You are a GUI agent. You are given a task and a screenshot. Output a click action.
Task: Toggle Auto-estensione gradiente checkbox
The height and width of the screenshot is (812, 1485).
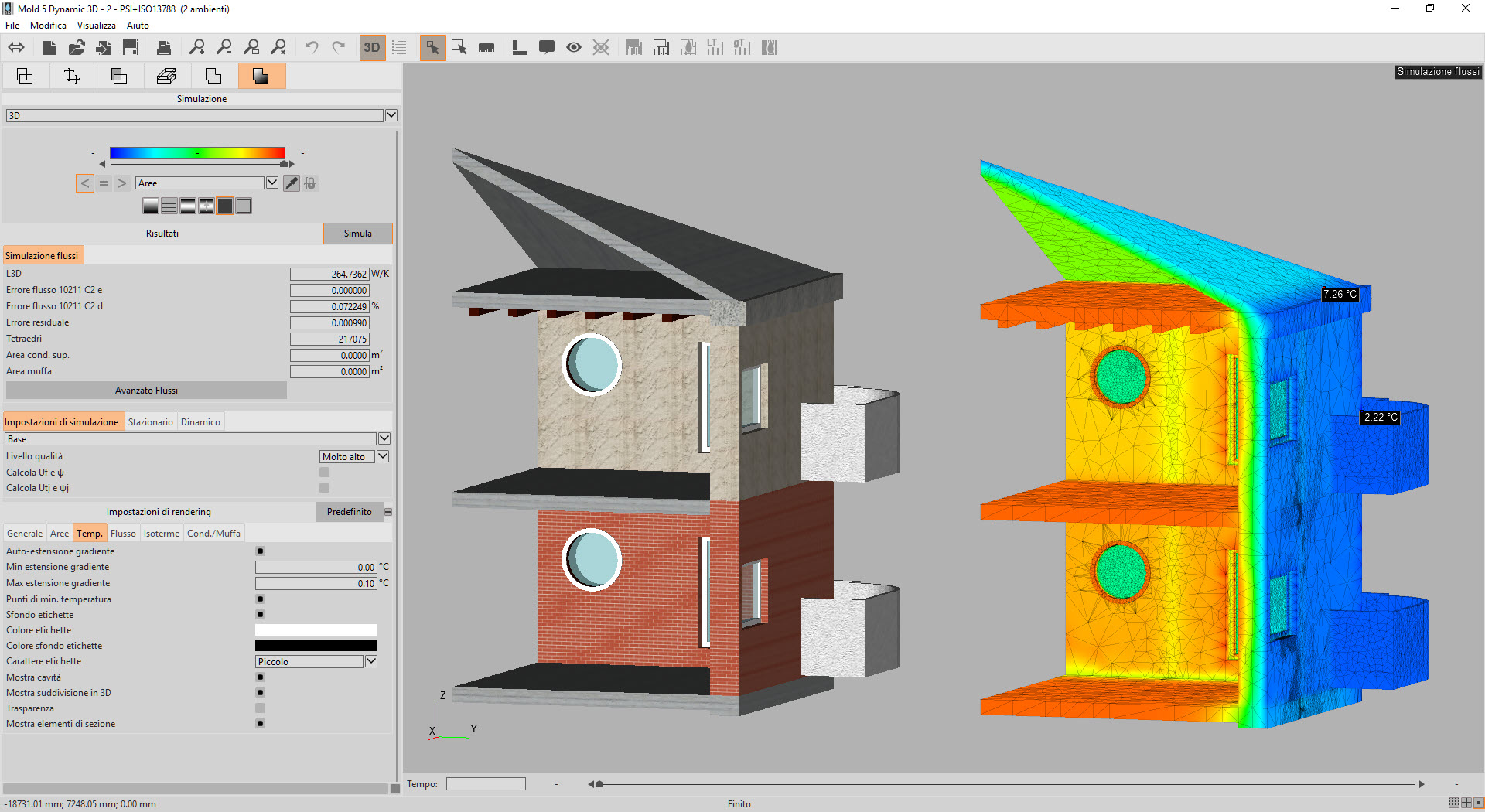click(260, 551)
